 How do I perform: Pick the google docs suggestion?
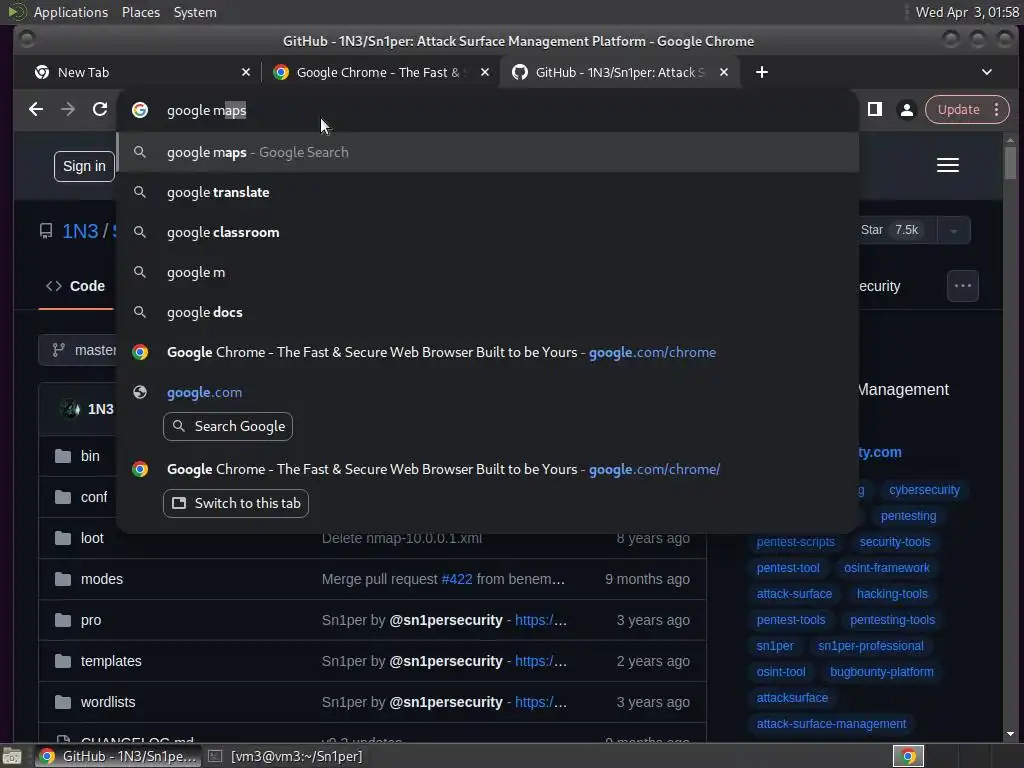[x=488, y=312]
